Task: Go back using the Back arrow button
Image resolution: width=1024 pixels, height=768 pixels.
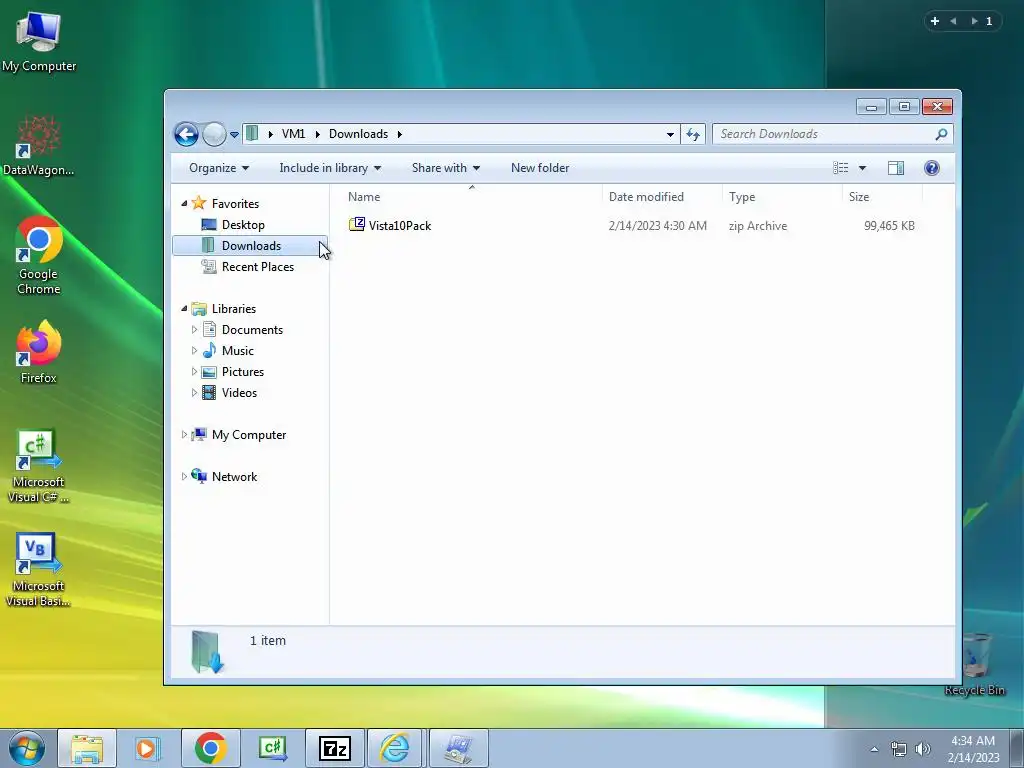Action: point(186,135)
